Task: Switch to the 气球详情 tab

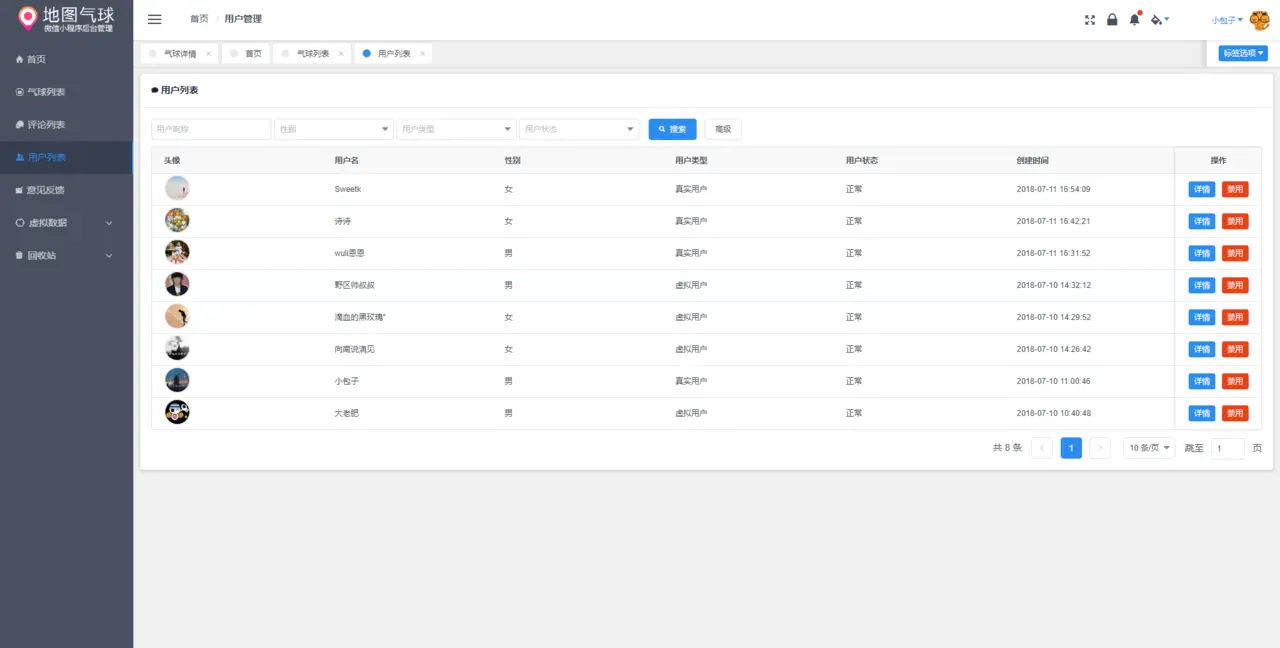Action: coord(179,54)
